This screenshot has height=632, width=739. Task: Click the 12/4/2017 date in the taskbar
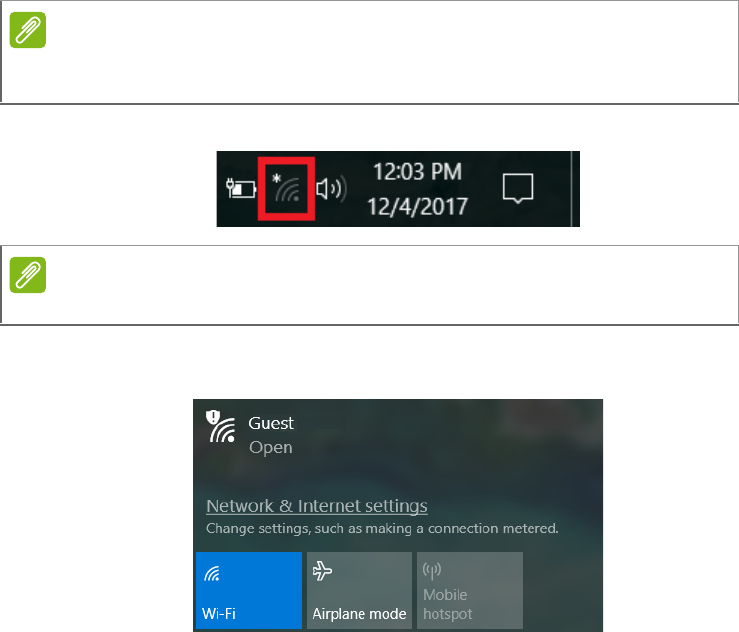point(418,206)
